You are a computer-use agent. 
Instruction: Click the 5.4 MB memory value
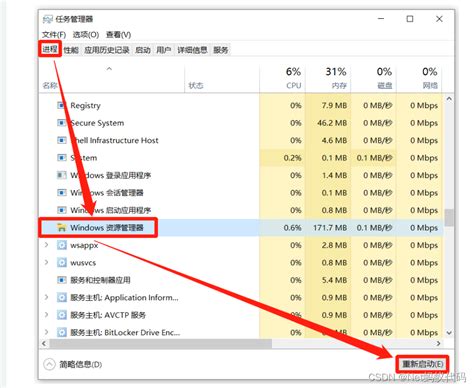point(334,280)
